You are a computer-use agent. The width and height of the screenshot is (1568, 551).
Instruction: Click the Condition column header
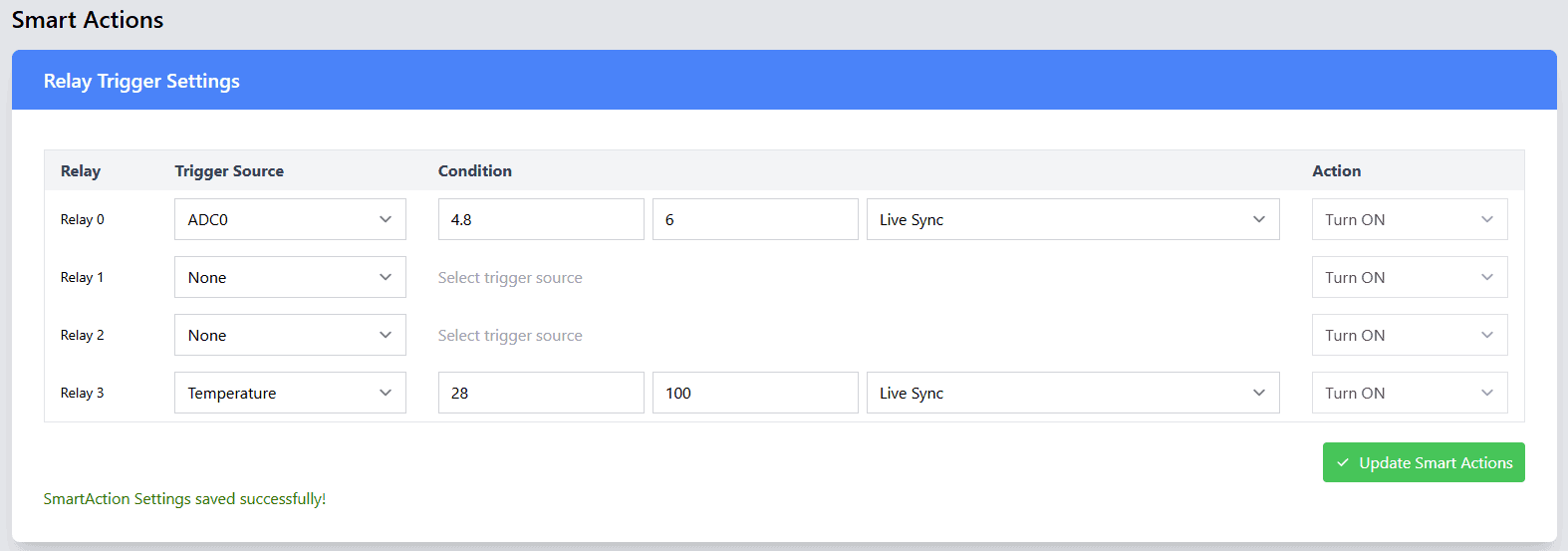coord(475,170)
